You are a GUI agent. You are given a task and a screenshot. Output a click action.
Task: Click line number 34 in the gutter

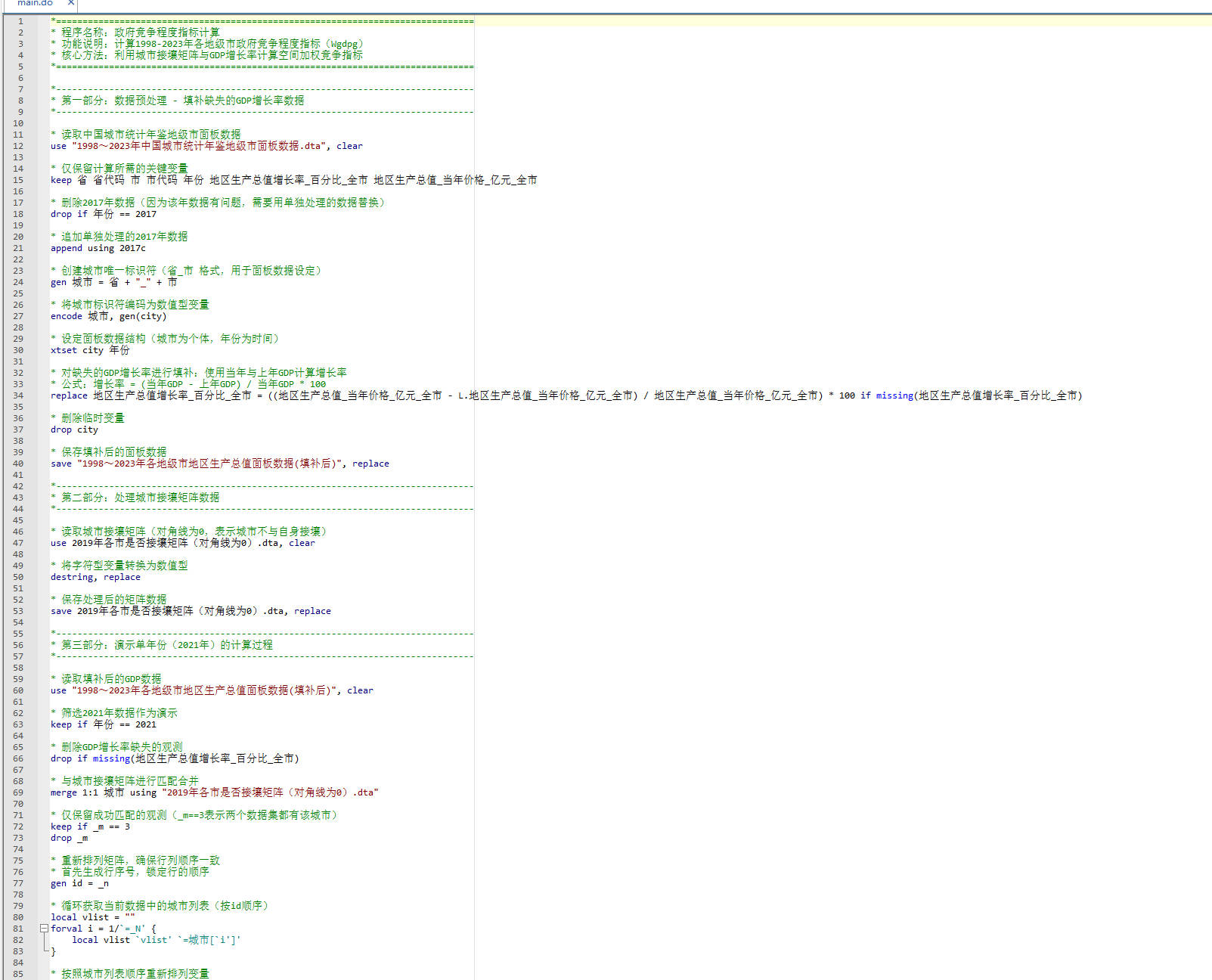(x=18, y=395)
